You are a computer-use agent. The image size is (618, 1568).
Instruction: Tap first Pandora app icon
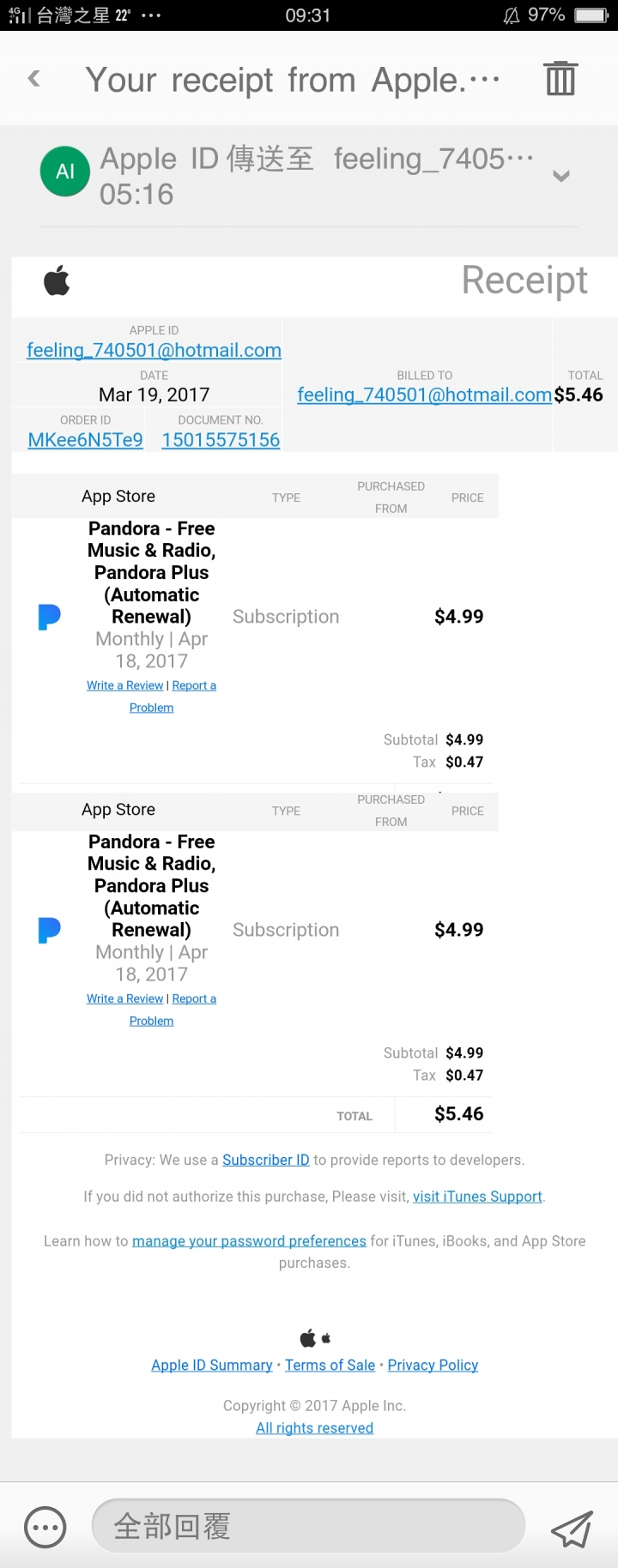50,617
